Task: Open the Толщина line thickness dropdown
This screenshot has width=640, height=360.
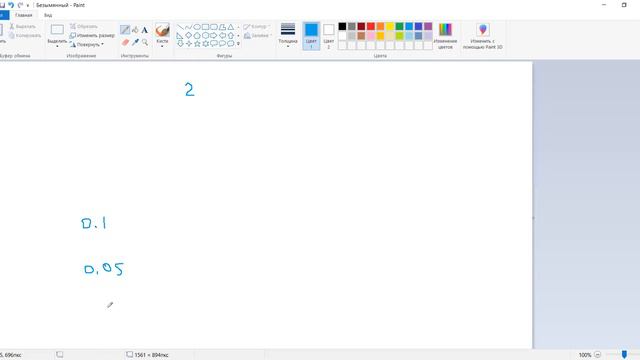Action: click(288, 36)
